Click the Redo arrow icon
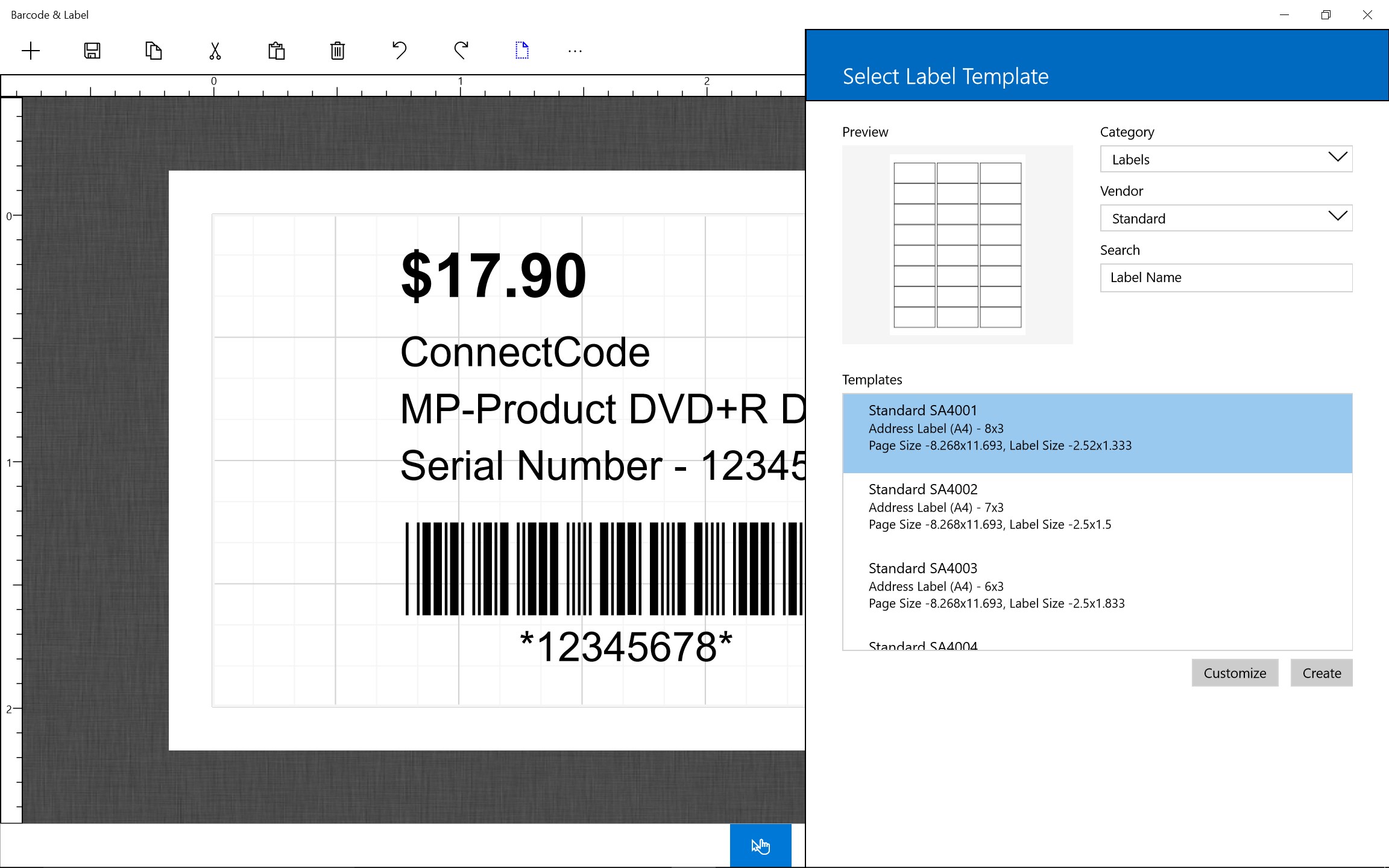1389x868 pixels. (x=461, y=51)
